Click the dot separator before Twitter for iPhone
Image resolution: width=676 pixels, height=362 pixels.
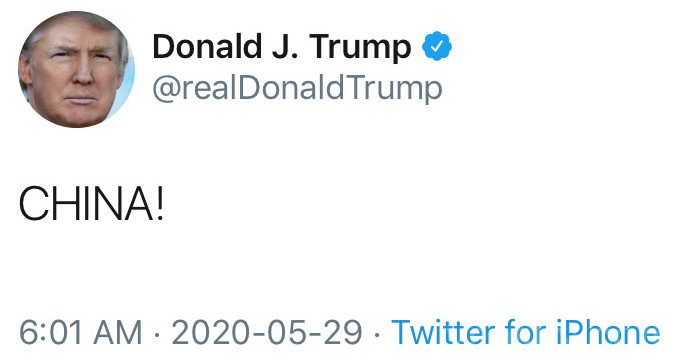tap(377, 334)
